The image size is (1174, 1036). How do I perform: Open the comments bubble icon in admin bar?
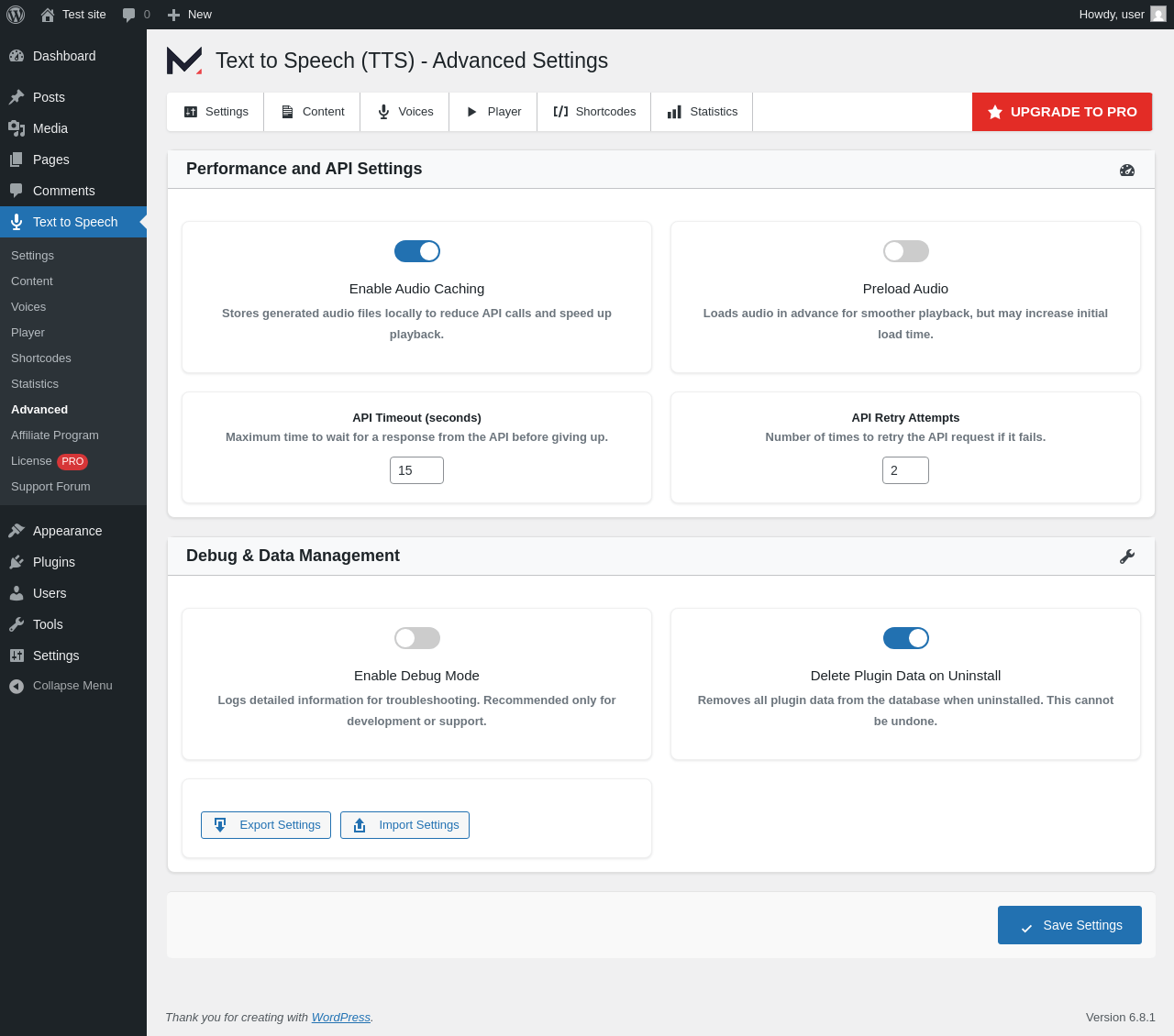(x=129, y=15)
